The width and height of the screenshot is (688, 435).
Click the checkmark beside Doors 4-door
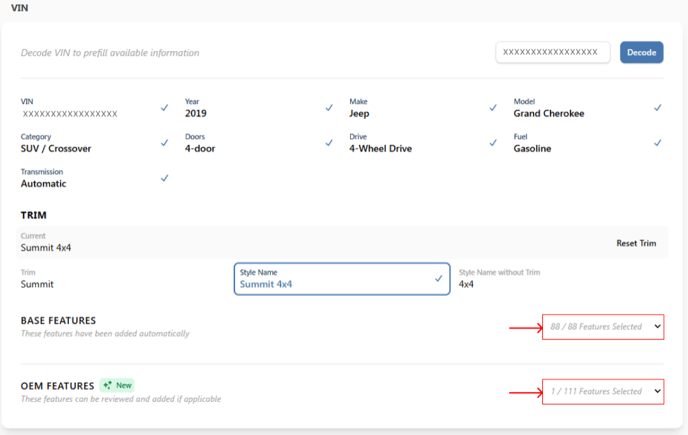click(329, 143)
